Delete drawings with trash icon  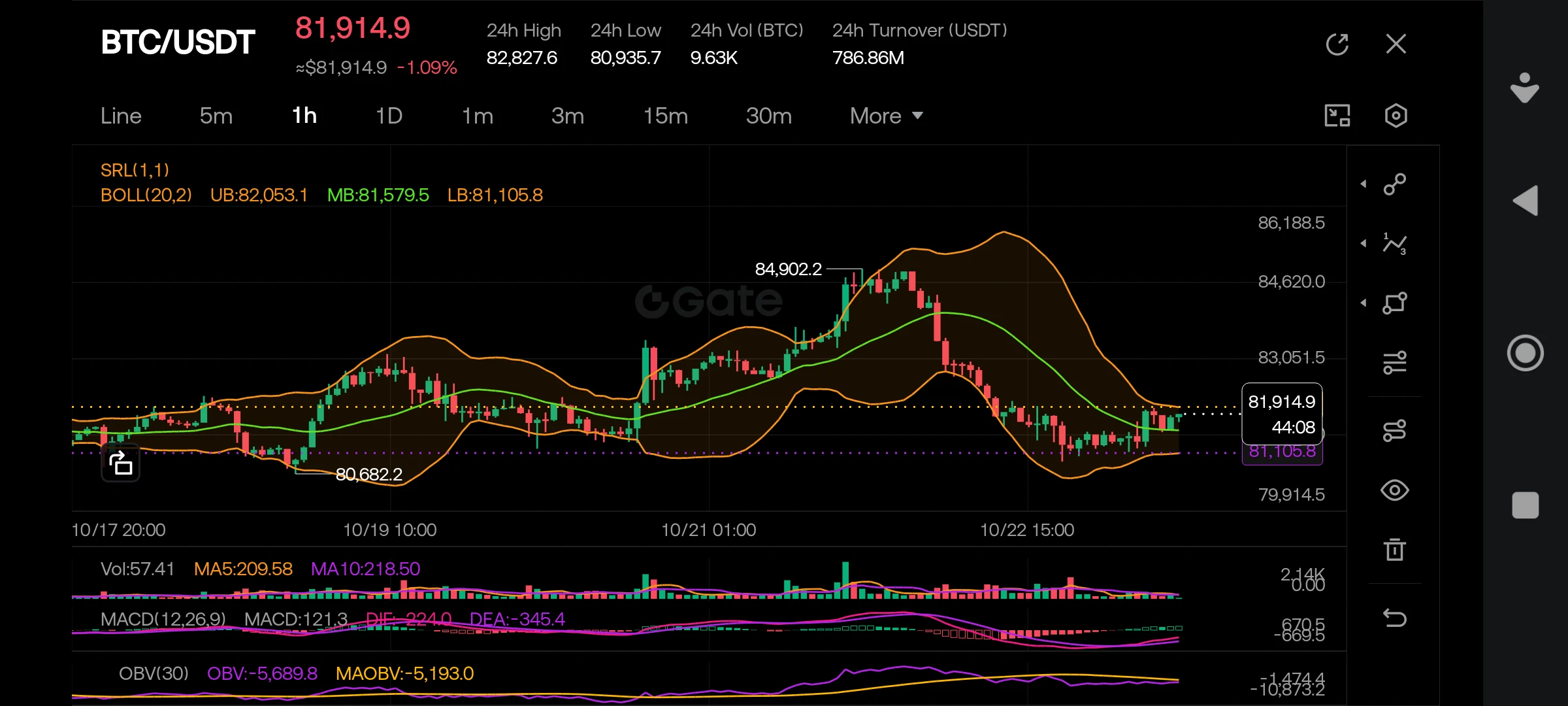coord(1395,549)
